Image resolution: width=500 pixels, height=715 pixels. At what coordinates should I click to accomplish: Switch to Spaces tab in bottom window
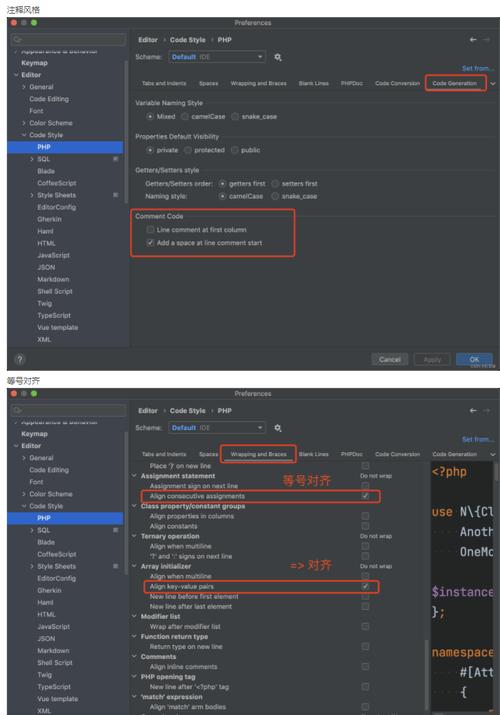[x=208, y=454]
